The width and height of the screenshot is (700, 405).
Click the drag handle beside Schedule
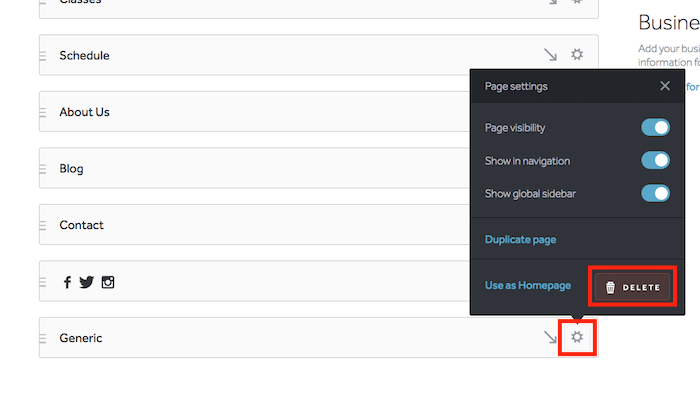point(43,56)
